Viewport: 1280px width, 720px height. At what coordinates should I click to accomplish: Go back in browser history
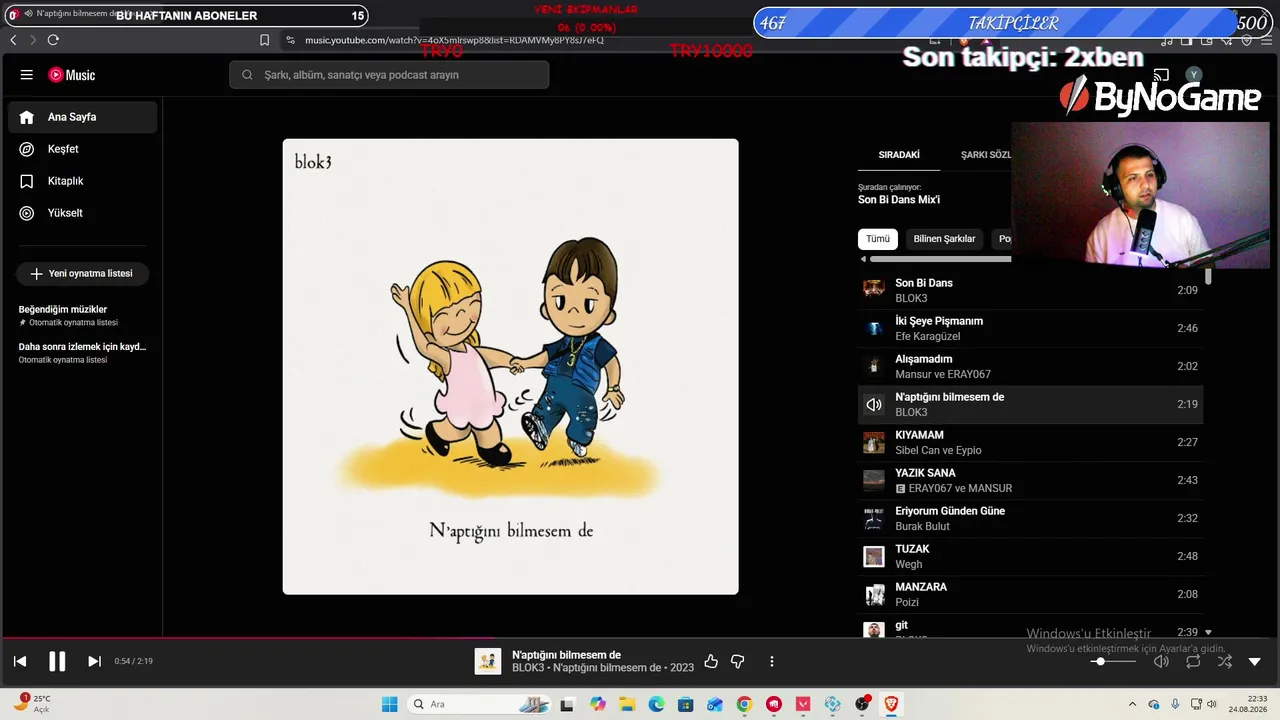coord(13,40)
